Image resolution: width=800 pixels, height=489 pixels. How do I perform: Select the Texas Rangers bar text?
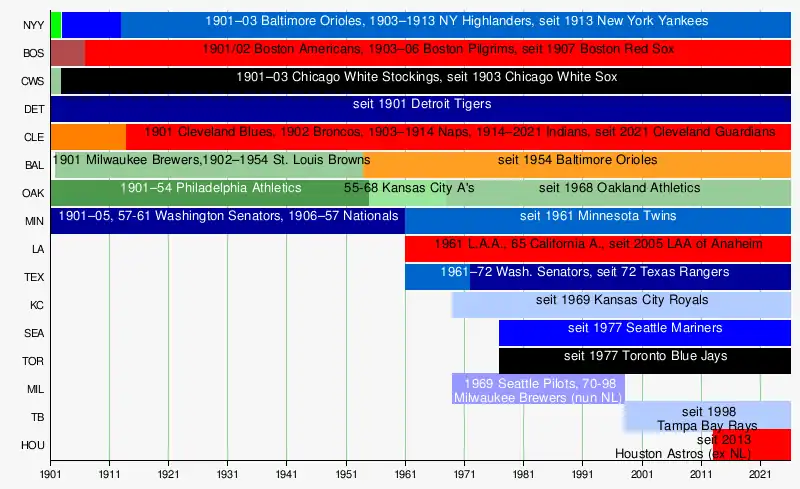tap(585, 272)
